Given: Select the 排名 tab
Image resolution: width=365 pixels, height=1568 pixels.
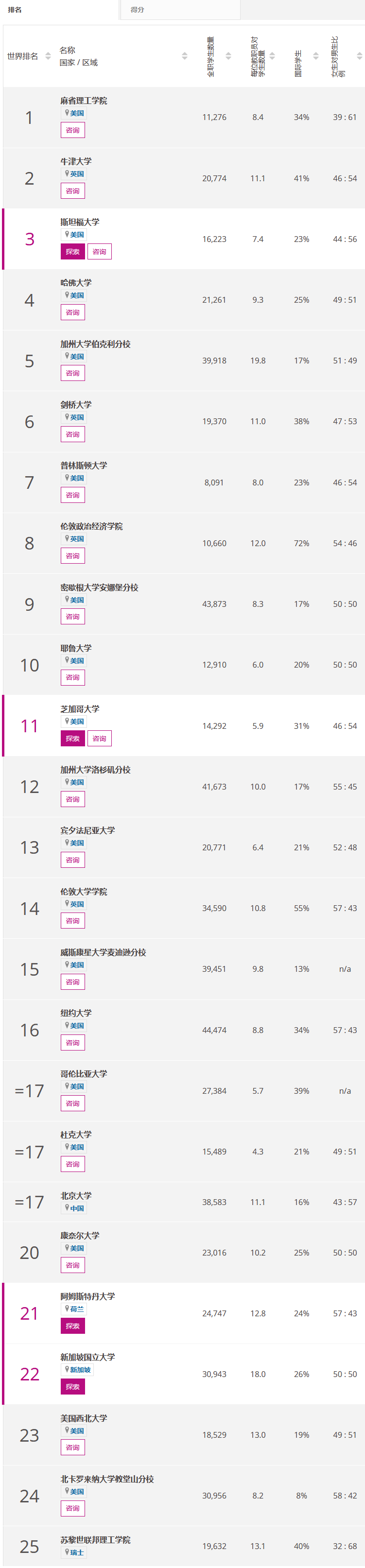Looking at the screenshot, I should click(x=59, y=10).
